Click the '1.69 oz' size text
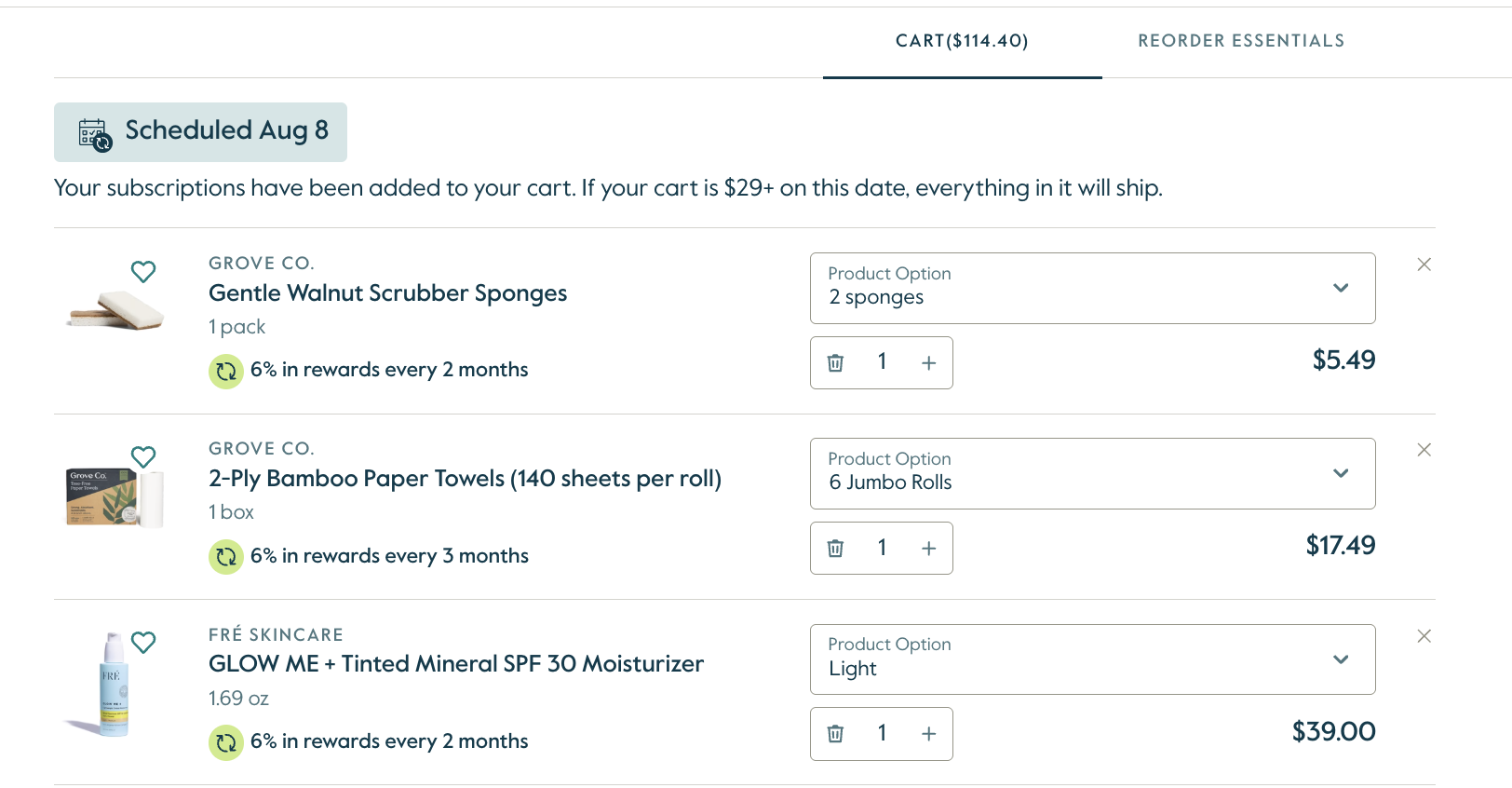The image size is (1512, 788). tap(238, 699)
